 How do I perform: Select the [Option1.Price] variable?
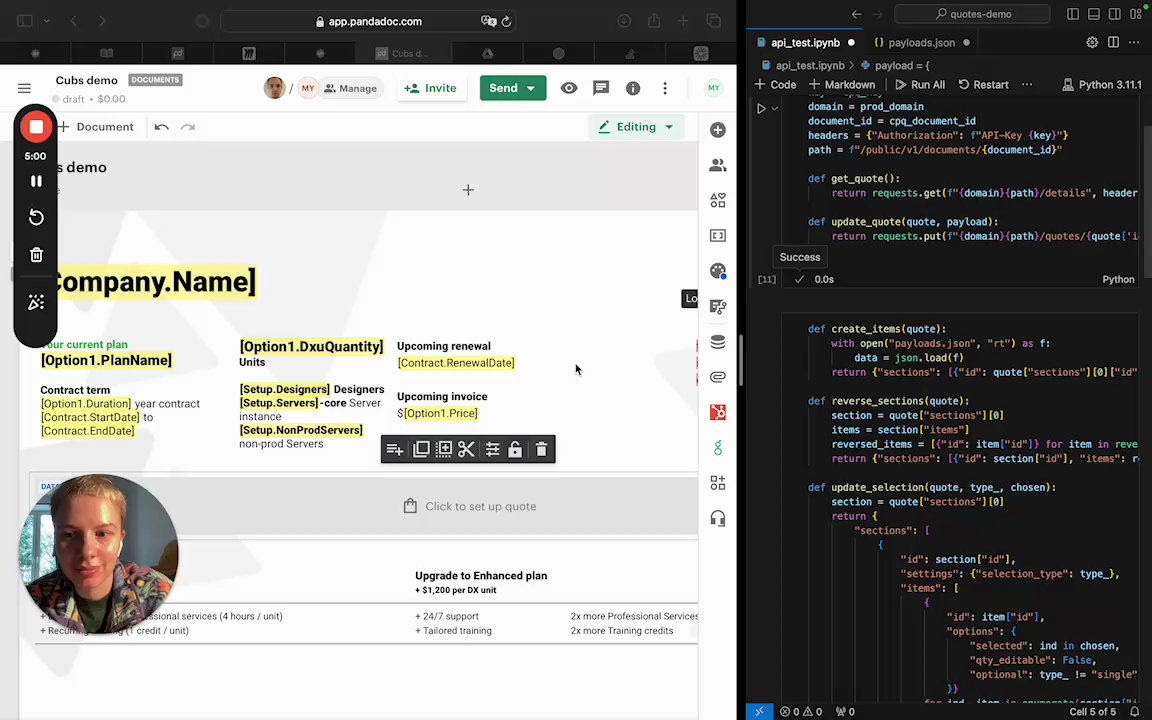coord(441,414)
